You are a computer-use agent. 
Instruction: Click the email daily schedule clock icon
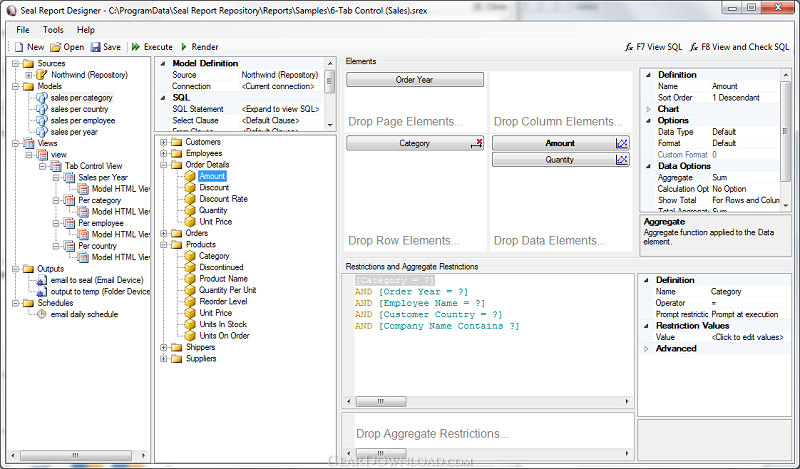[x=42, y=314]
